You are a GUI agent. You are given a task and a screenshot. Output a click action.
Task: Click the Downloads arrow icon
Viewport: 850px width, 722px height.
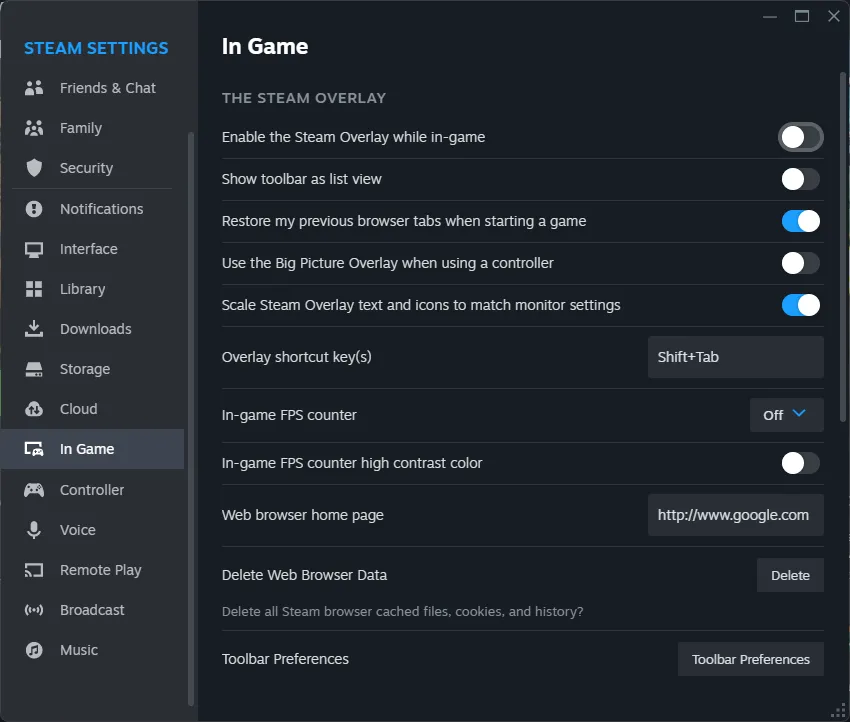click(x=34, y=329)
